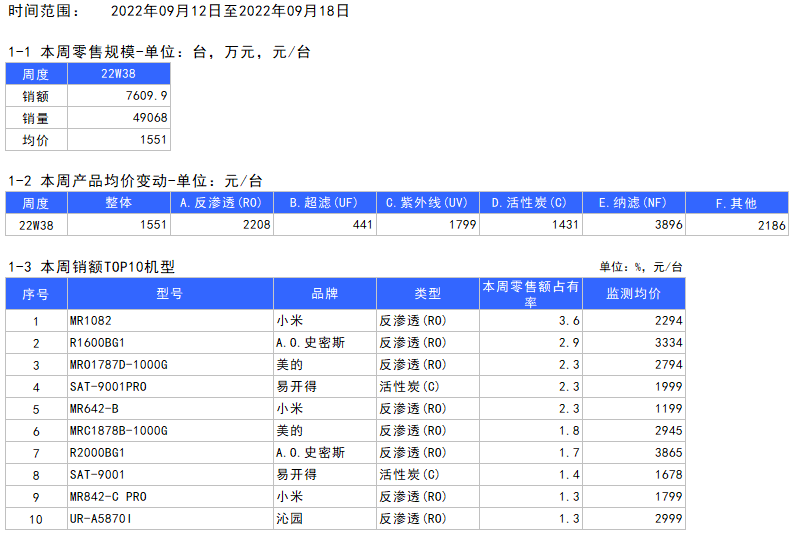
Task: Click the heading 1-3 本周销额TOP10机型
Action: click(x=92, y=267)
